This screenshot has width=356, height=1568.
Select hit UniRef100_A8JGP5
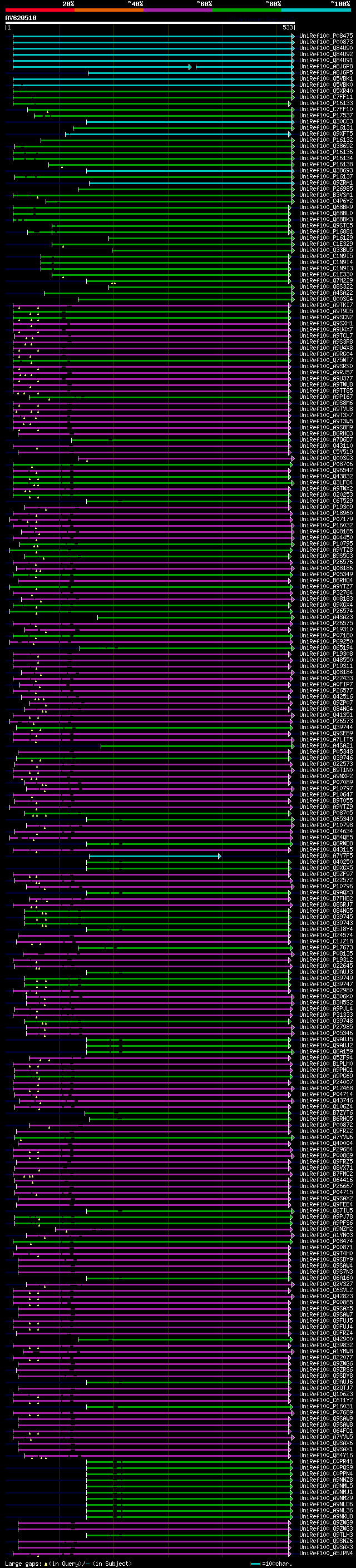tap(326, 72)
